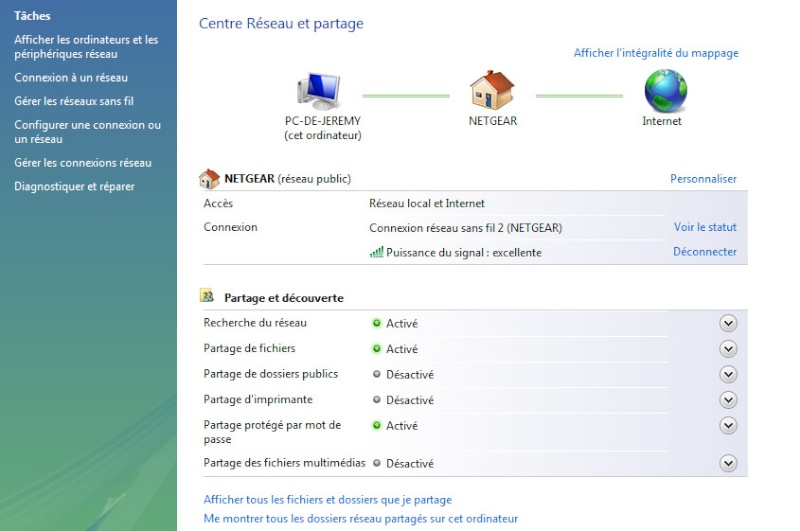
Task: Click the NETGEAR house icon in network map
Action: click(x=492, y=90)
